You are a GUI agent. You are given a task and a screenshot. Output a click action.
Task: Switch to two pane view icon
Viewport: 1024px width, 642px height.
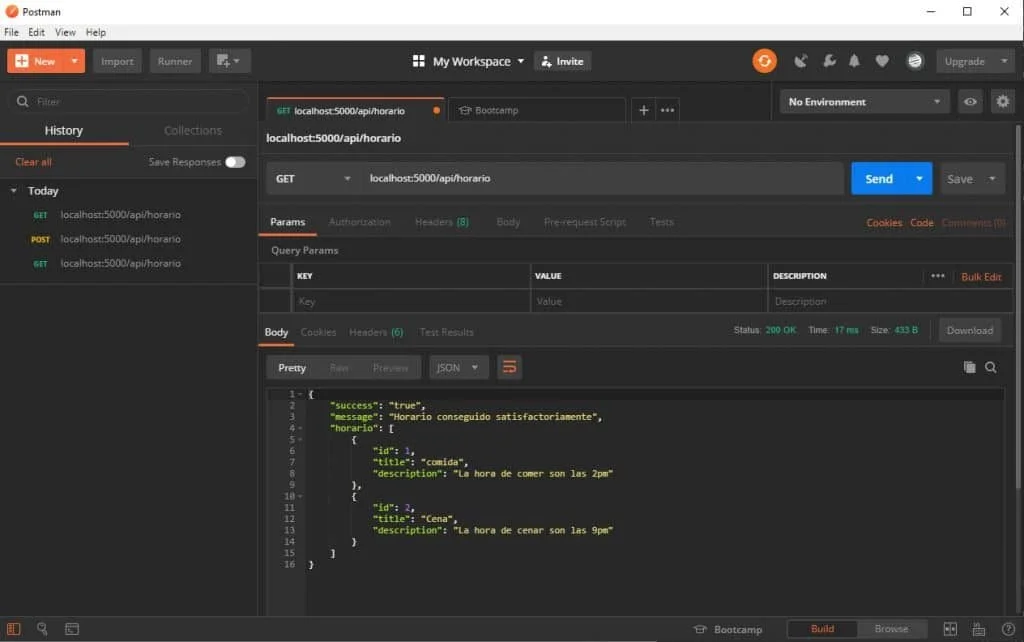(950, 629)
